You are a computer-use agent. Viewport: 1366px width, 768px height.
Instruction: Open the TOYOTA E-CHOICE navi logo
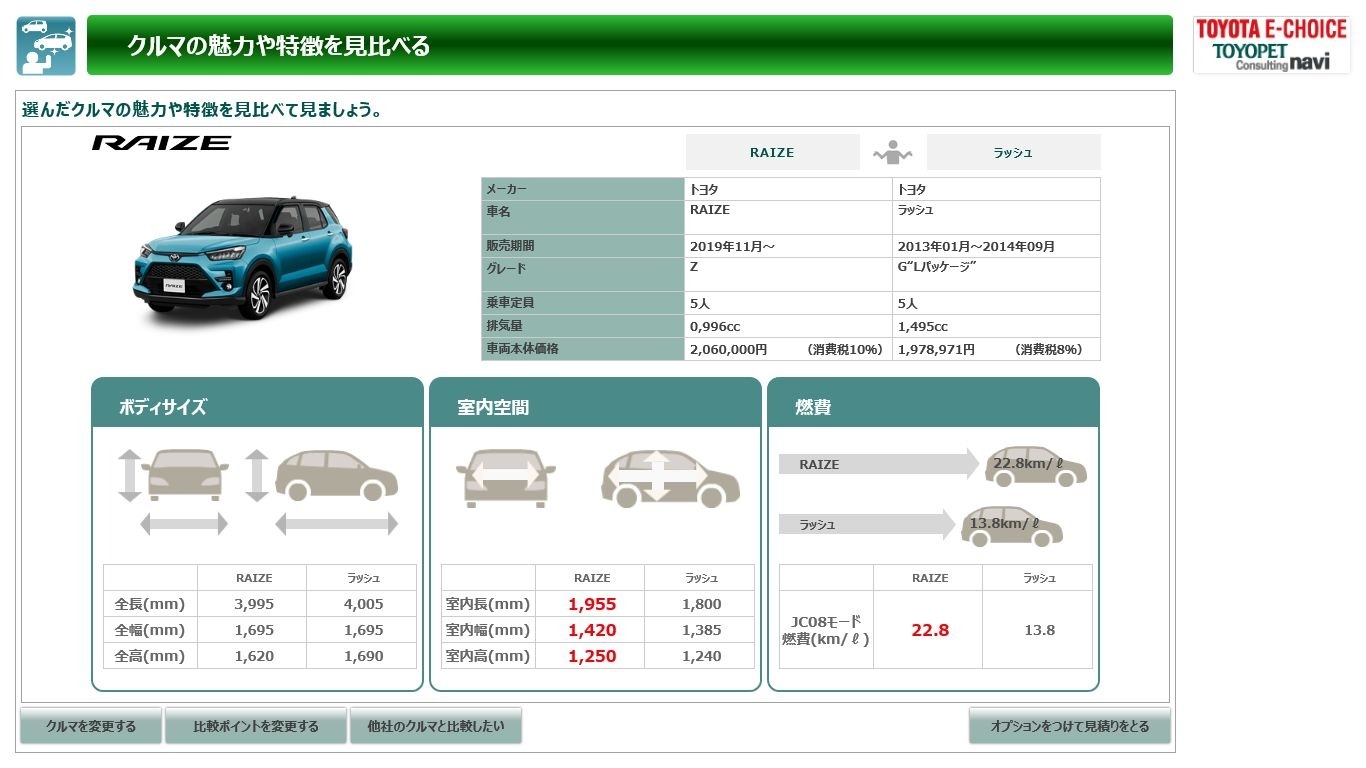(x=1271, y=45)
